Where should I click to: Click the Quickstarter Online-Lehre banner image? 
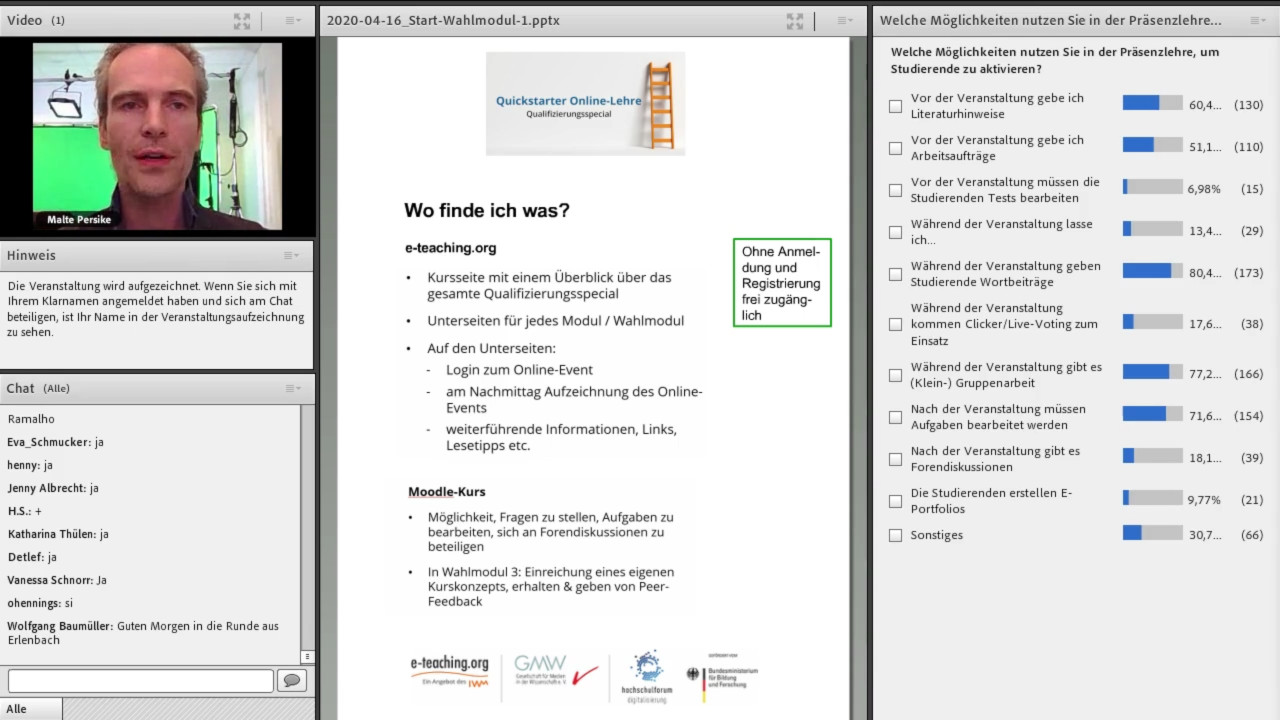pyautogui.click(x=585, y=103)
